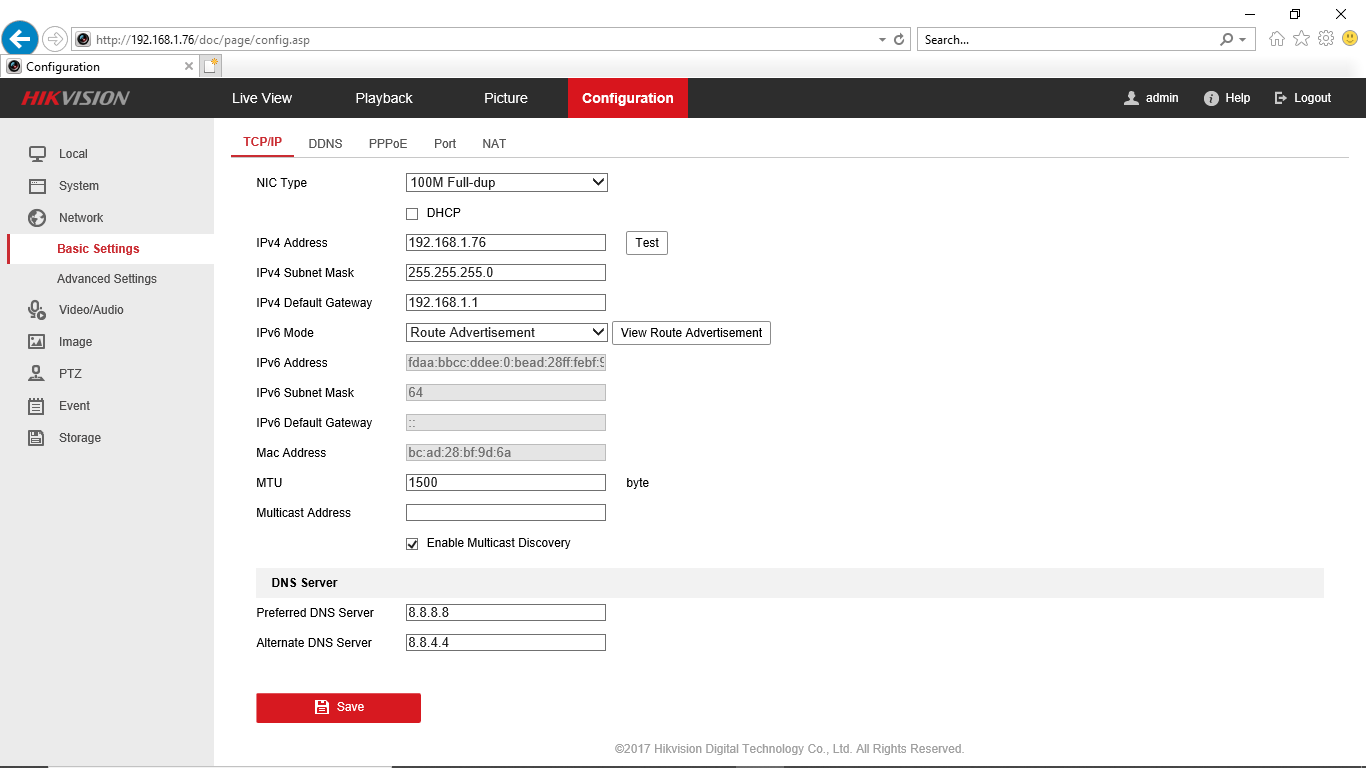The height and width of the screenshot is (768, 1366).
Task: Enable the DHCP checkbox
Action: (x=412, y=214)
